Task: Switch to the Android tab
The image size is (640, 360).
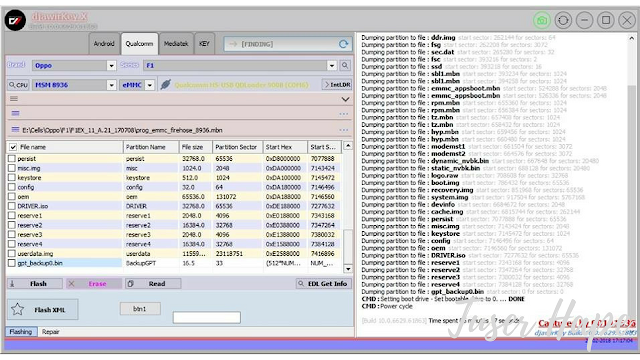Action: pos(104,44)
